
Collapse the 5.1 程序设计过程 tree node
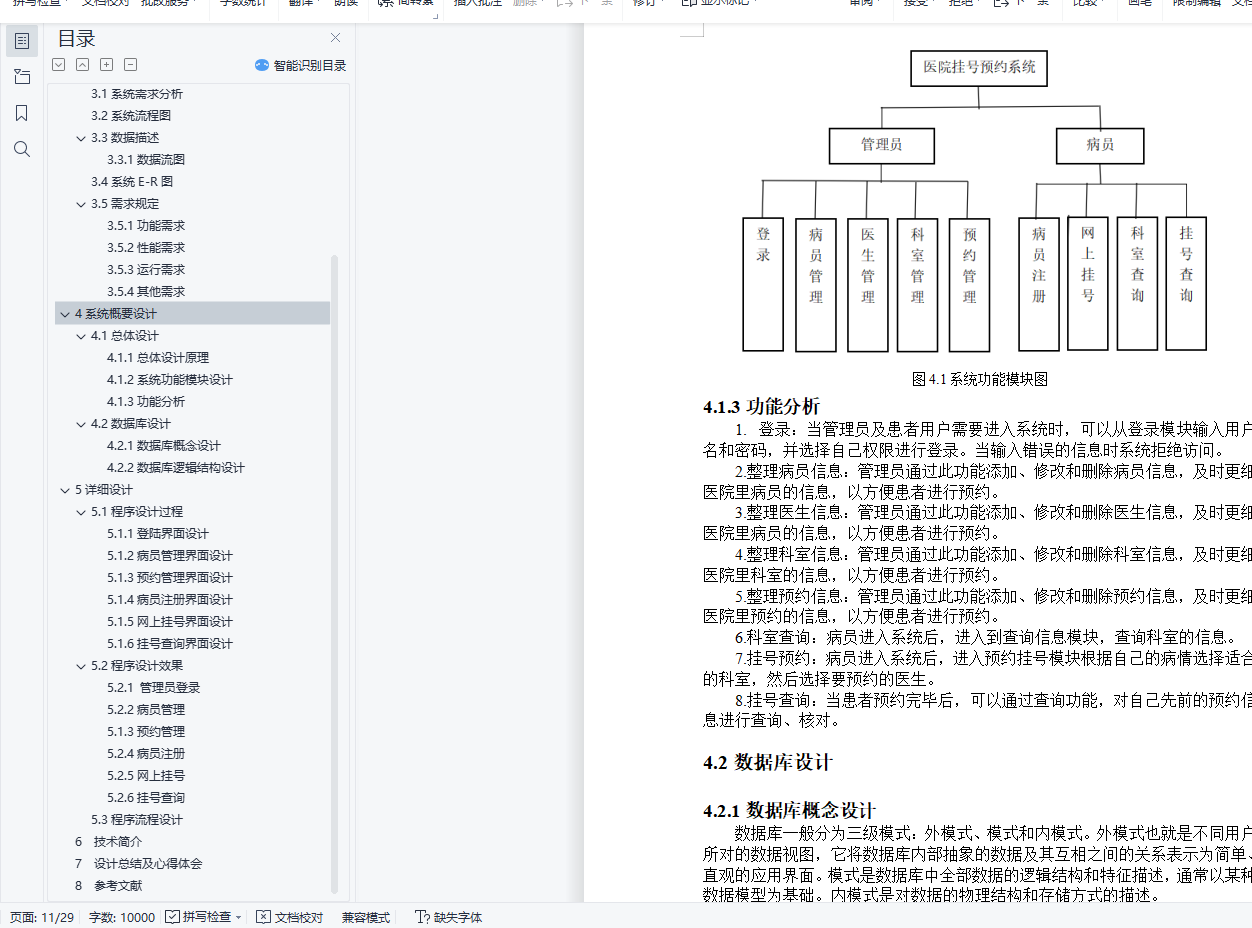pyautogui.click(x=81, y=512)
